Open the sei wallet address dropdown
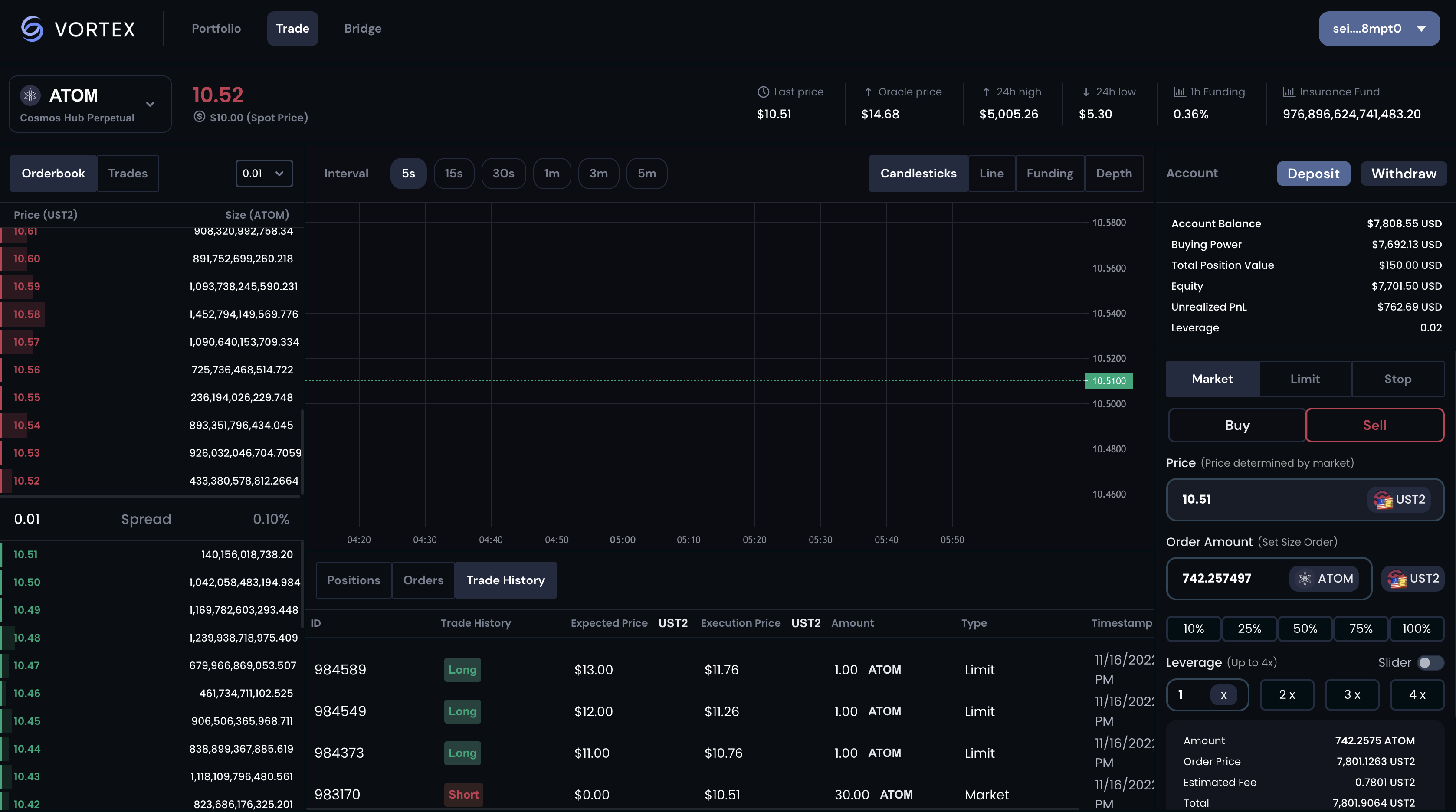This screenshot has height=812, width=1456. tap(1379, 28)
